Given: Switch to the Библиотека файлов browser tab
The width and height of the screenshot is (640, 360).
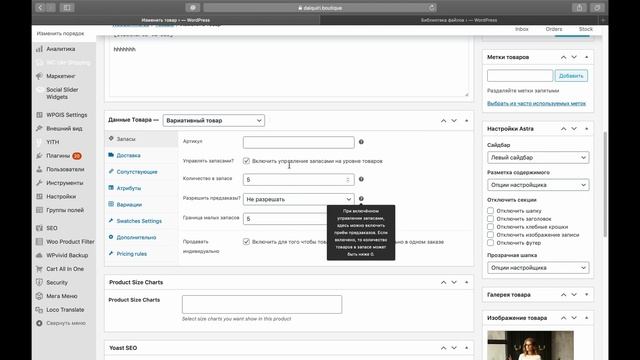Looking at the screenshot, I should click(x=459, y=20).
